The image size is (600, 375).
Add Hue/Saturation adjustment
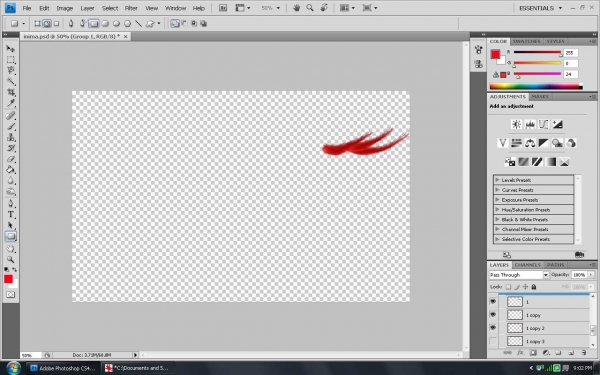tap(516, 143)
